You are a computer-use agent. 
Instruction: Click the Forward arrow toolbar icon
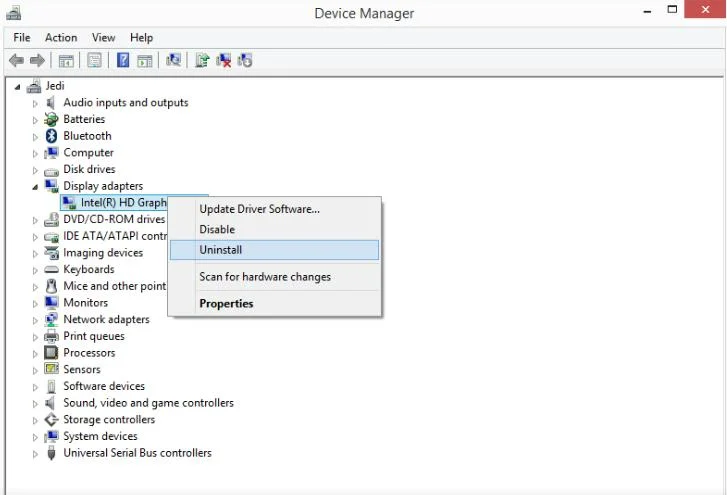pyautogui.click(x=37, y=60)
